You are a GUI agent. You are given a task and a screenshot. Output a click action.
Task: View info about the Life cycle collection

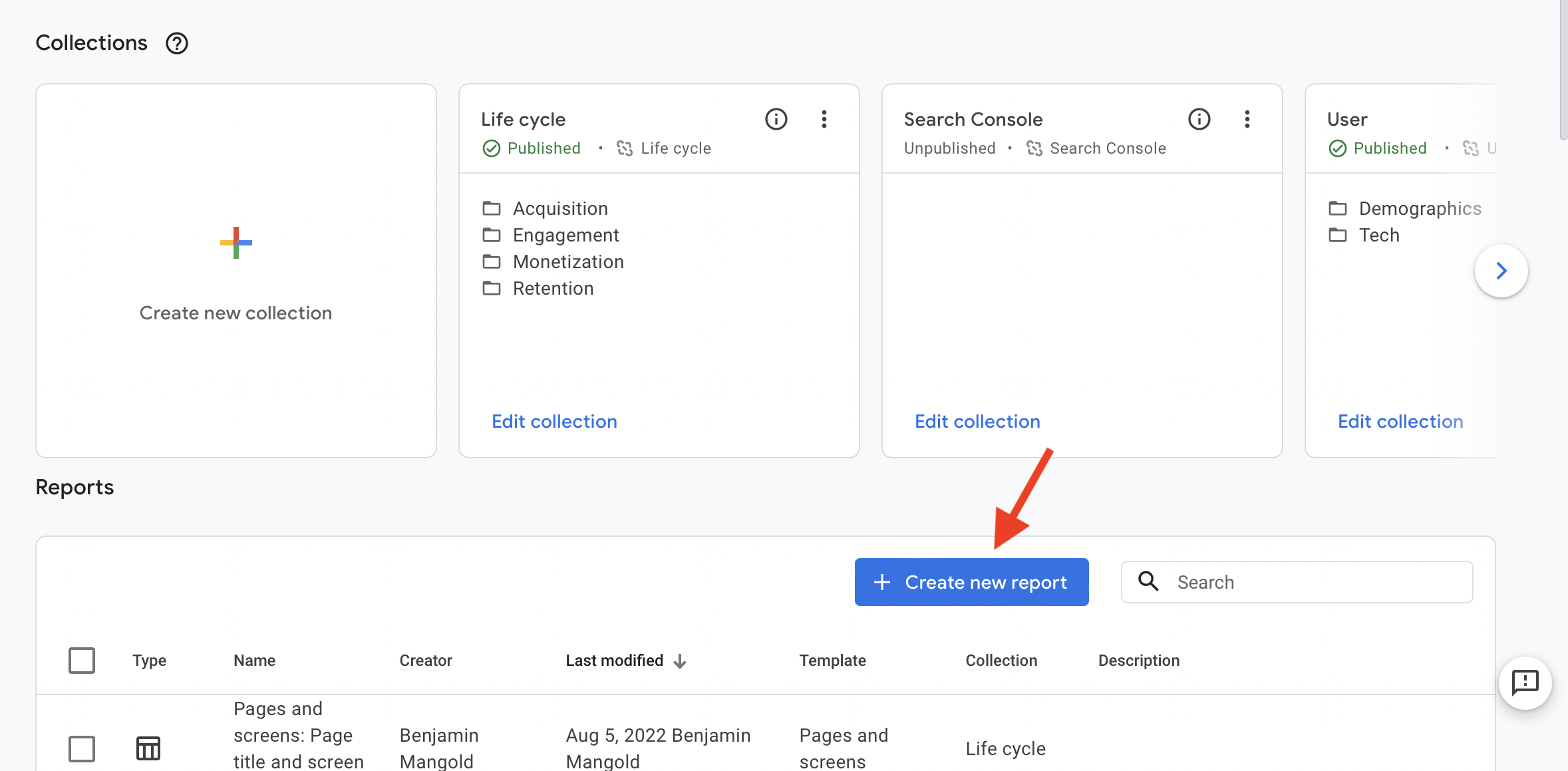[x=776, y=119]
